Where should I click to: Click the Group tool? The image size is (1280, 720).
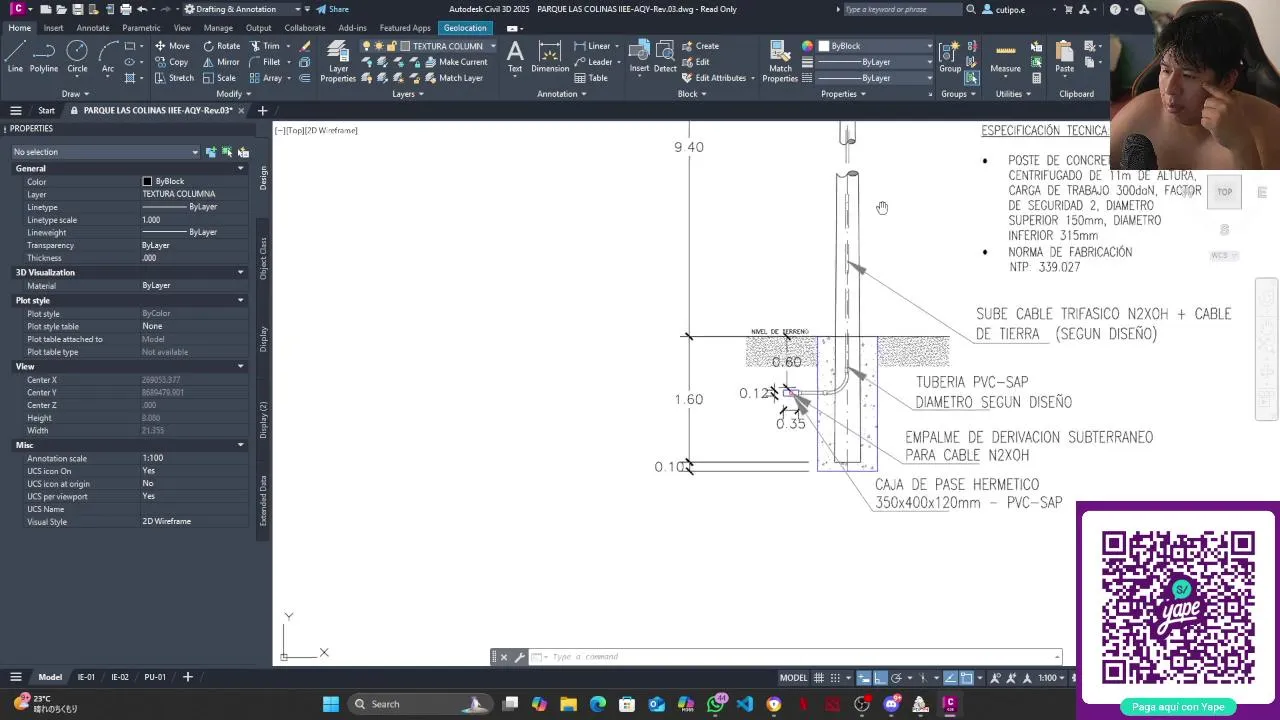tap(950, 57)
